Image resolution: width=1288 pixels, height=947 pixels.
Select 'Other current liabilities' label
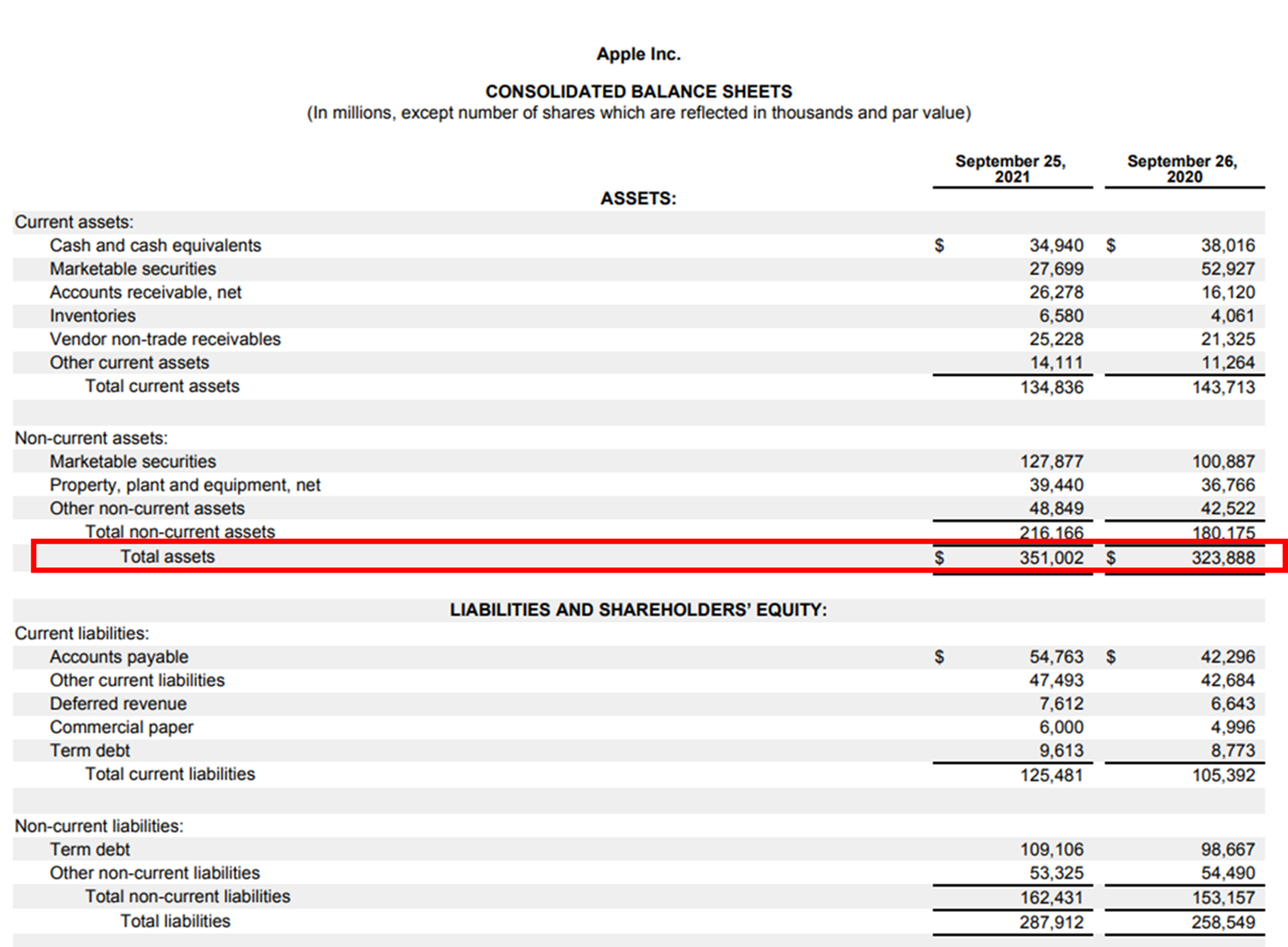(x=137, y=680)
